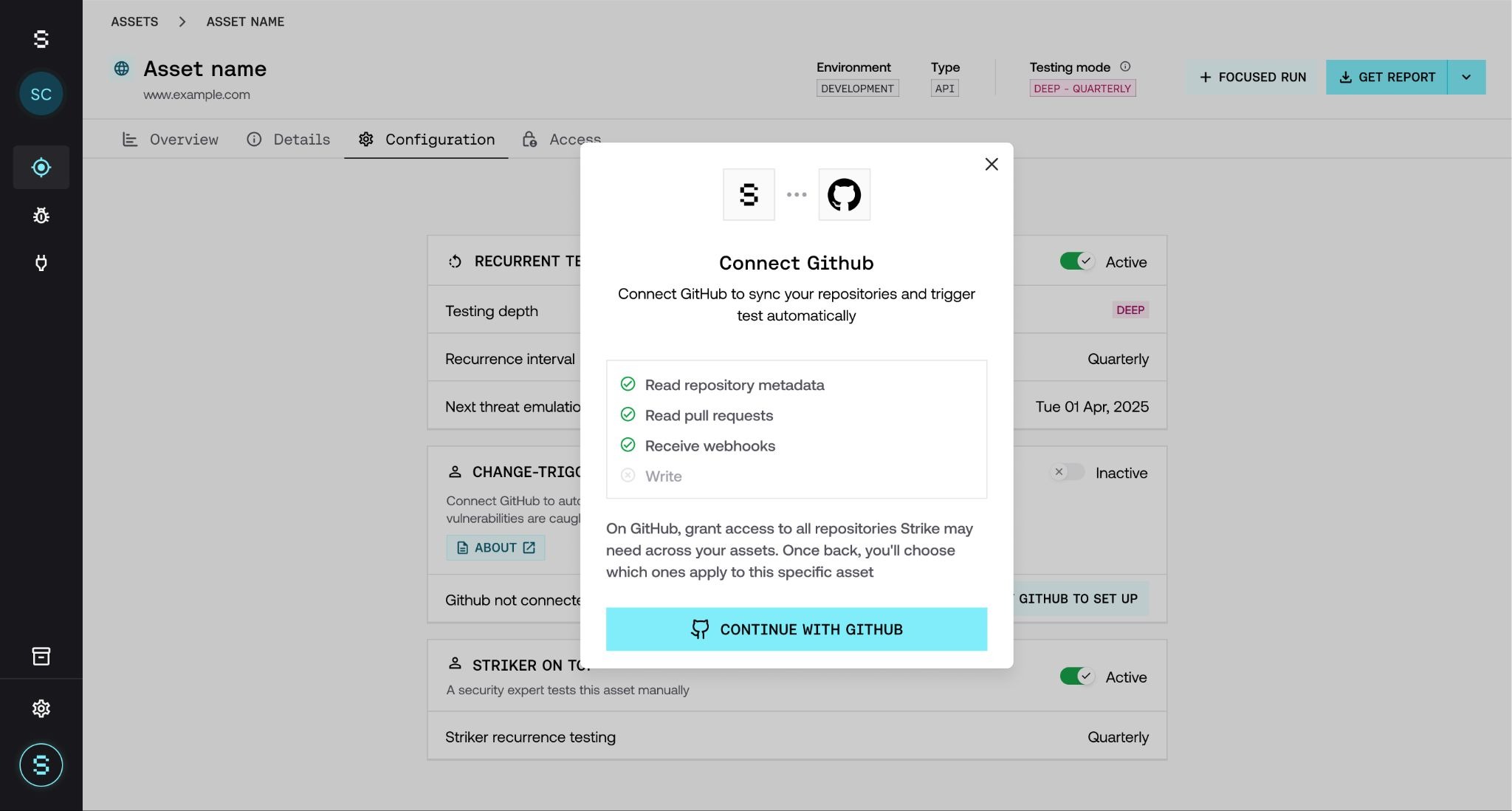Viewport: 1512px width, 811px height.
Task: Open the Access tab
Action: [561, 140]
